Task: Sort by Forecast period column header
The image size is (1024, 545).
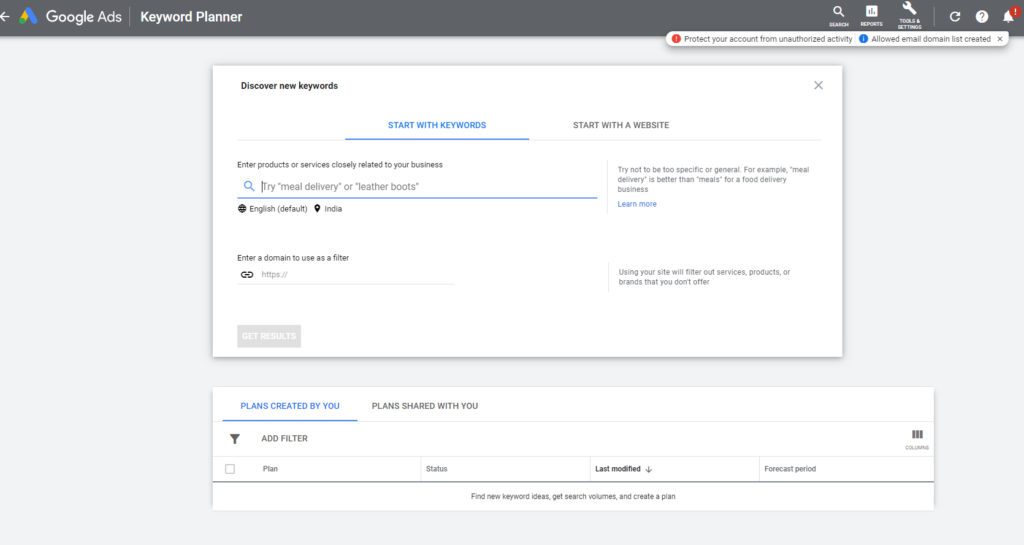Action: point(790,469)
